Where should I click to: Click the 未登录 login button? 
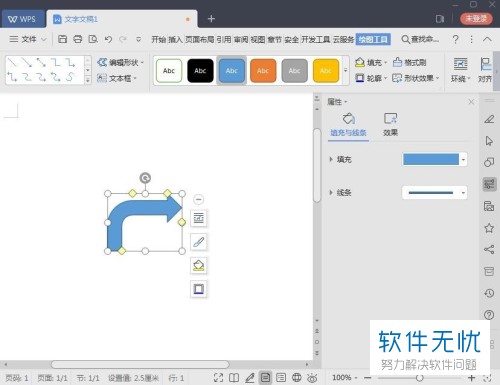[x=476, y=19]
